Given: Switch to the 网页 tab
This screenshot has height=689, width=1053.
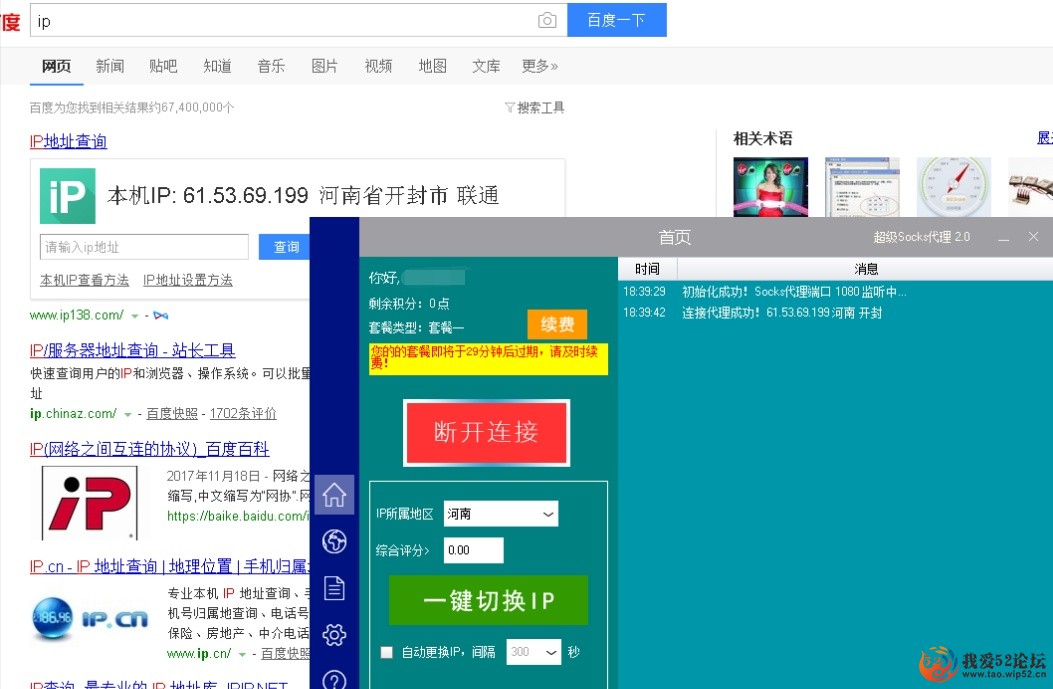Looking at the screenshot, I should tap(56, 66).
